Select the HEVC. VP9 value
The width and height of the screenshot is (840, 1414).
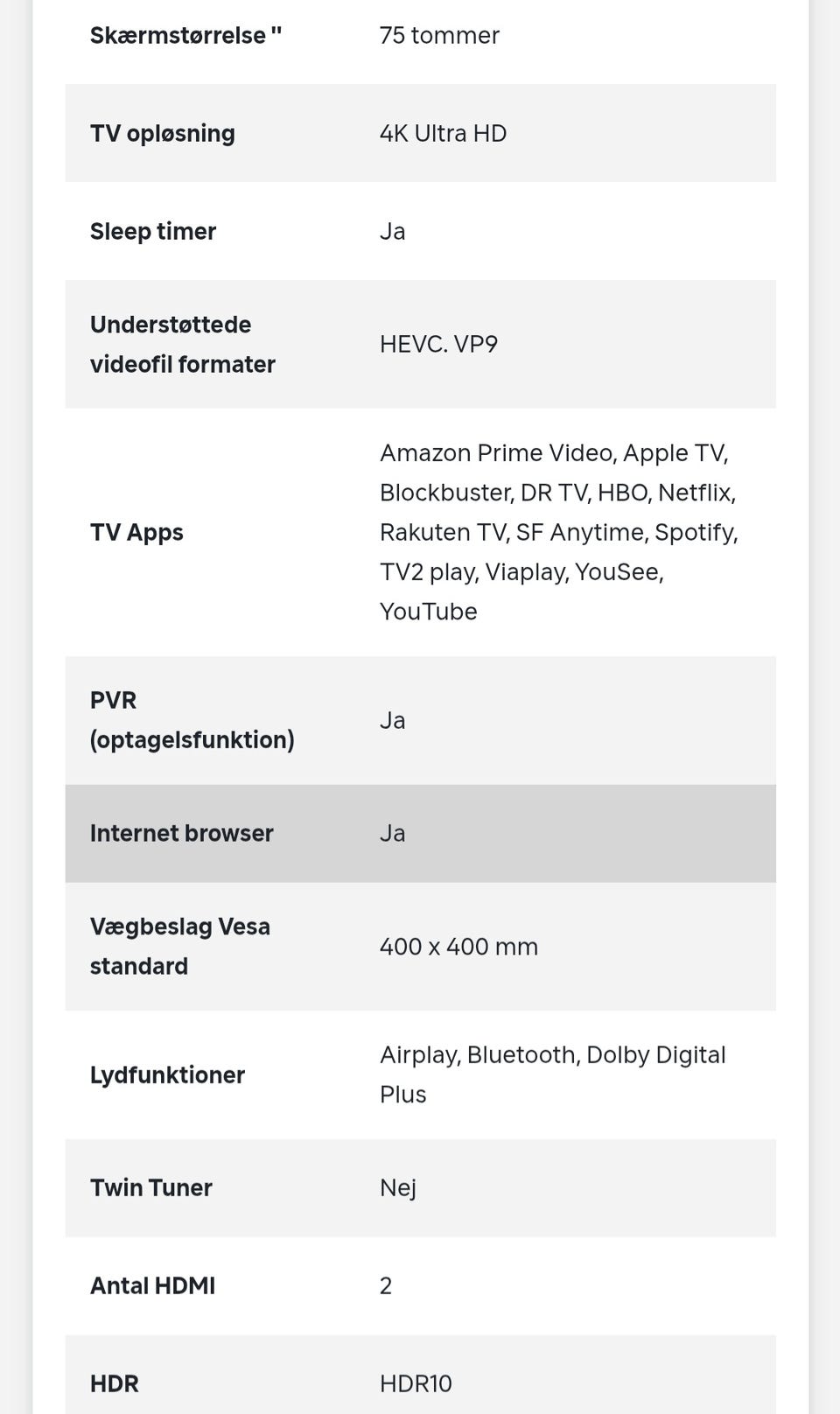coord(438,345)
